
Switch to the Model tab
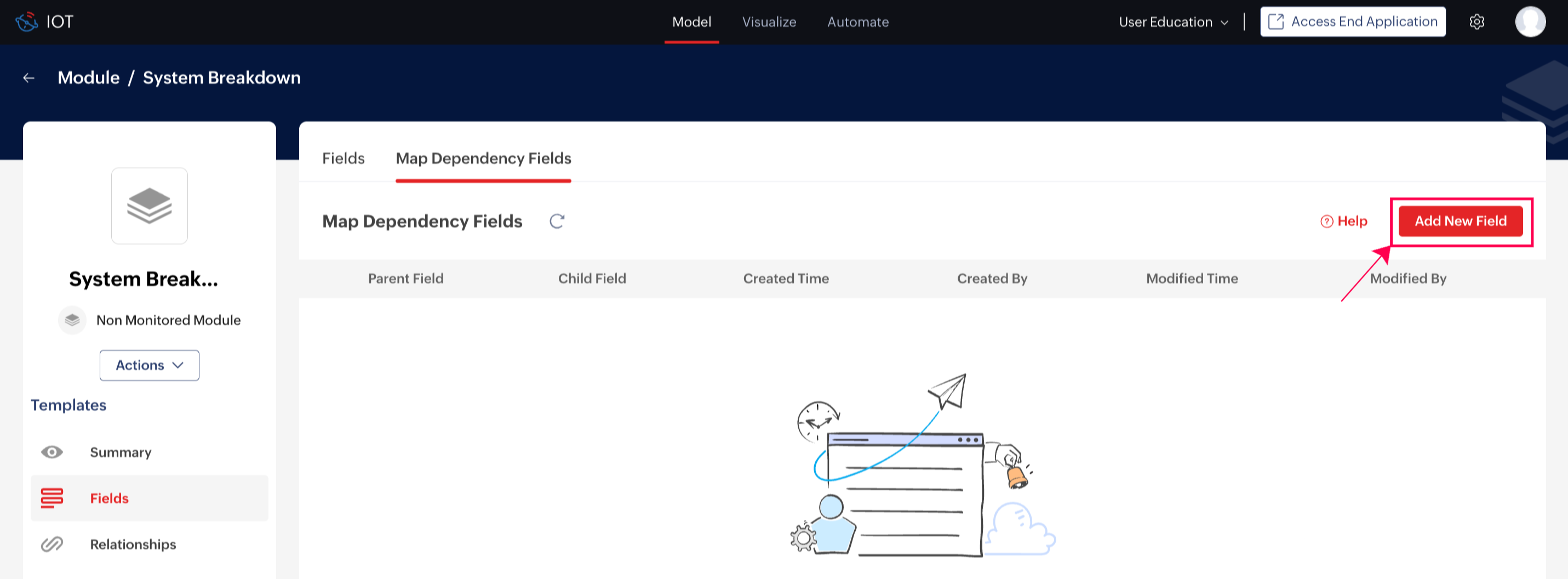point(691,22)
